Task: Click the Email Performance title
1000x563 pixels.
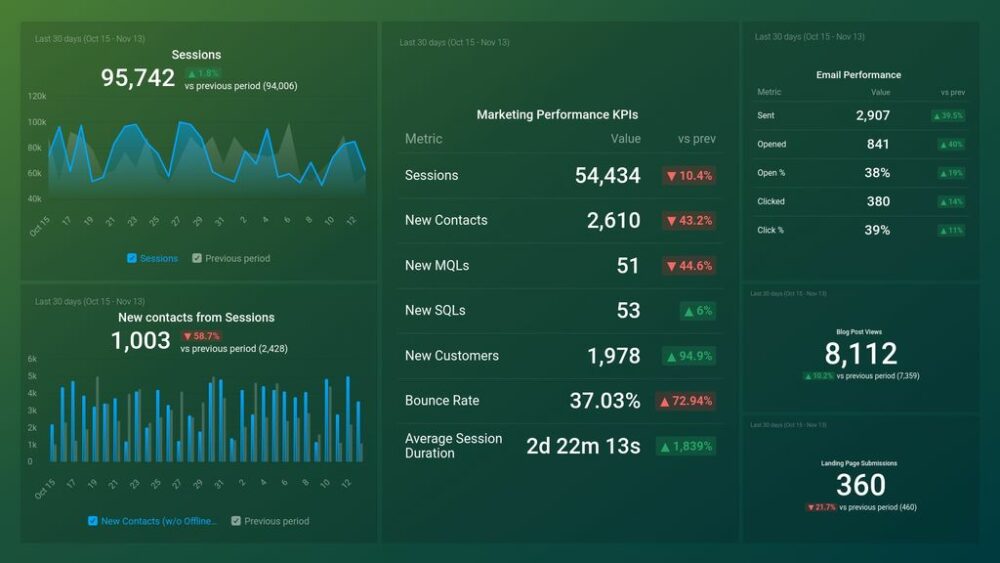Action: click(858, 75)
